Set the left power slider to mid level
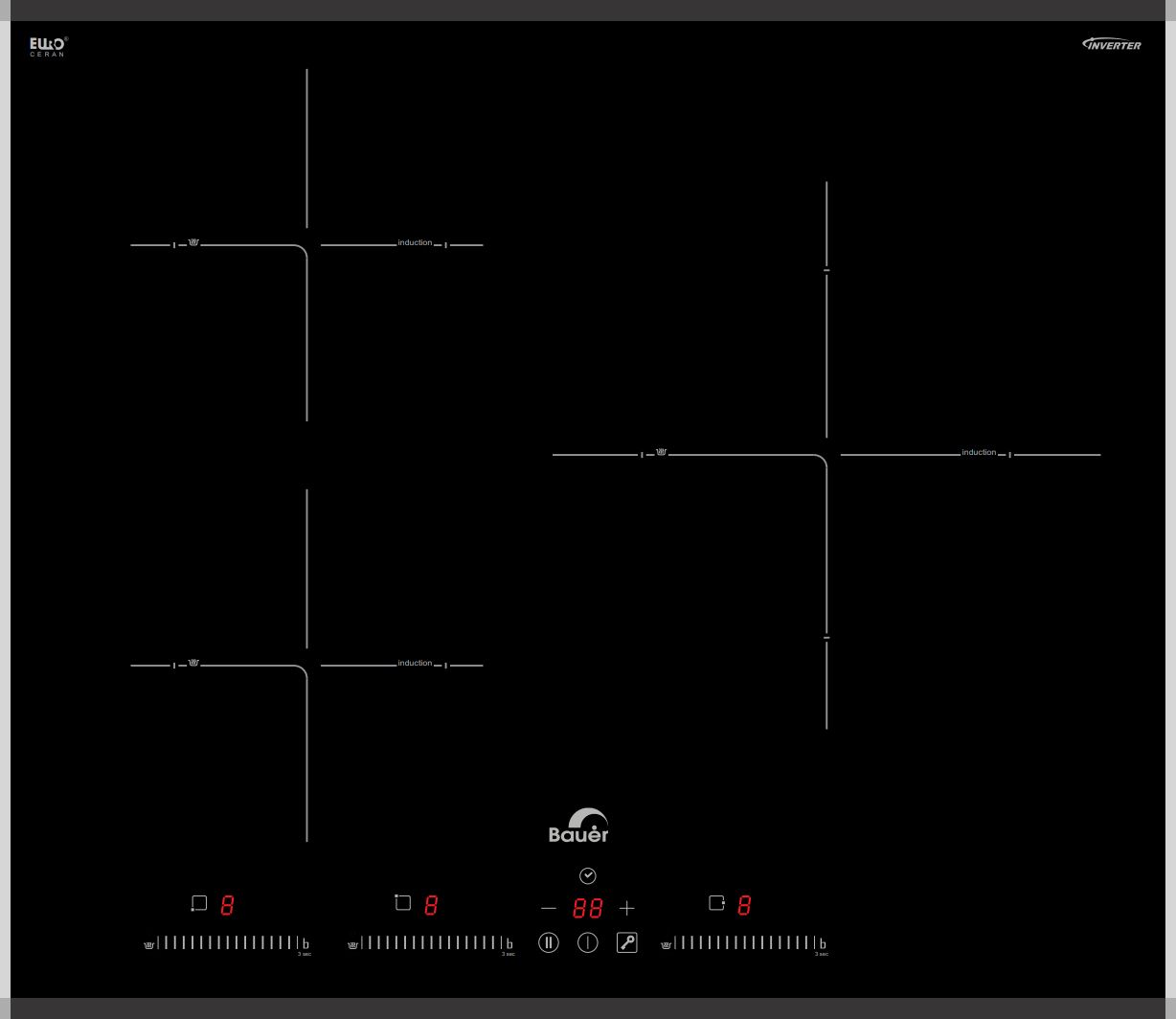 [x=228, y=942]
